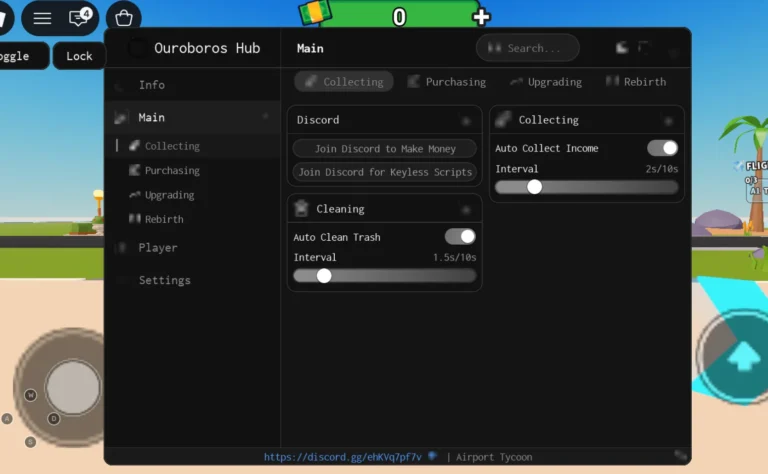768x474 pixels.
Task: Collapse the Collecting section panel
Action: [x=668, y=120]
